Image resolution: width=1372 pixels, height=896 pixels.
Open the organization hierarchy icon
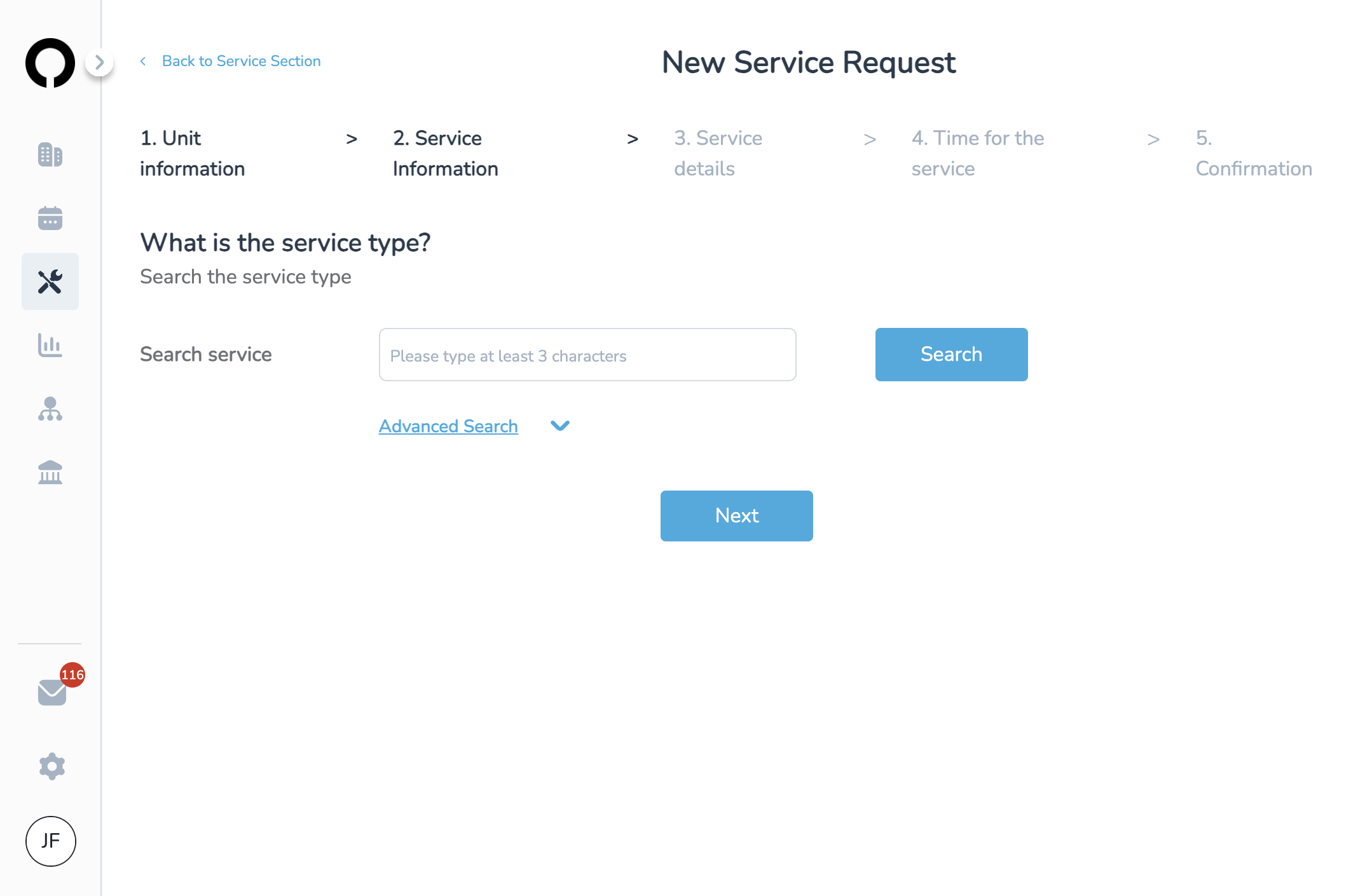[x=50, y=409]
